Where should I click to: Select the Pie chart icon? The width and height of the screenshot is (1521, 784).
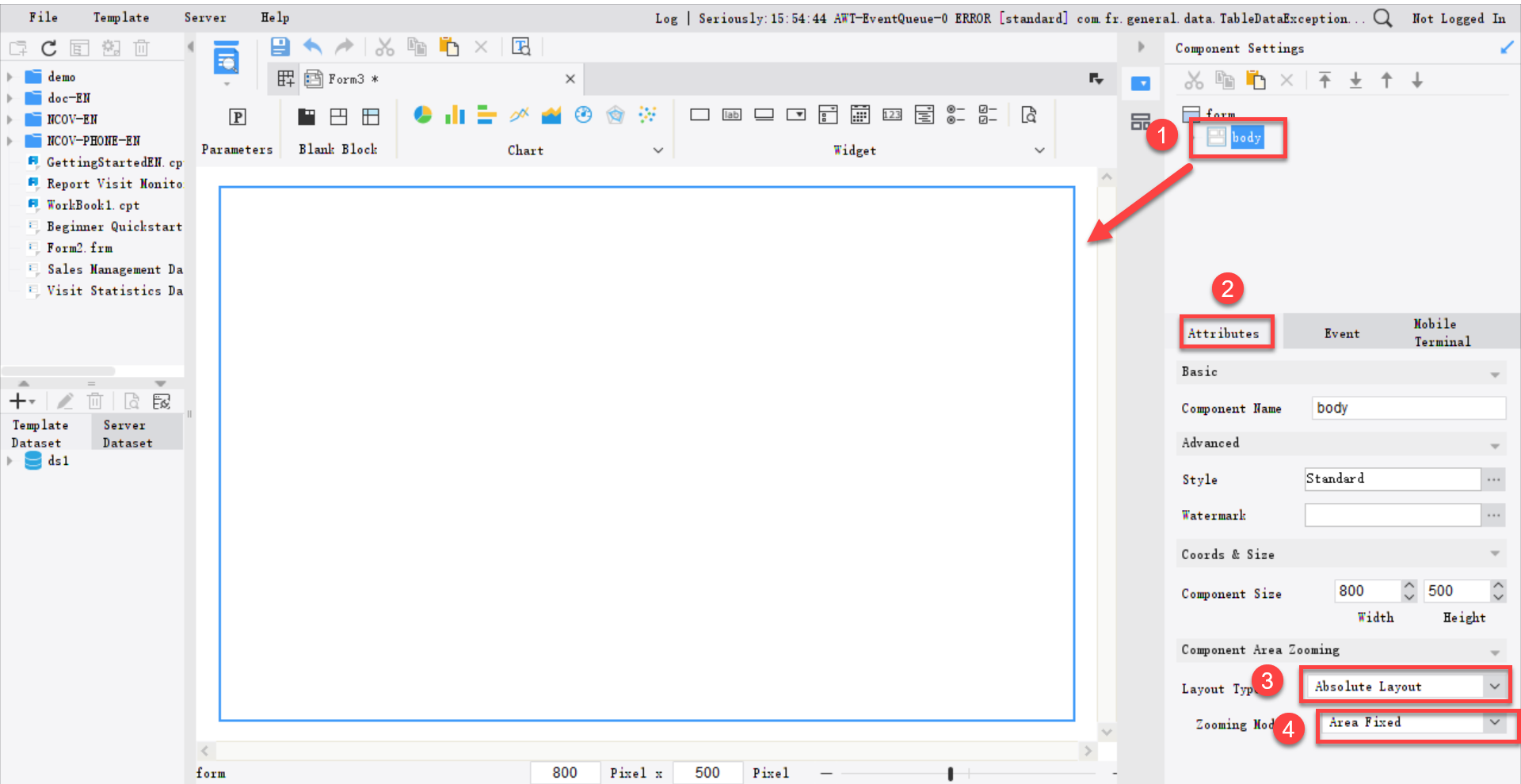pos(423,115)
